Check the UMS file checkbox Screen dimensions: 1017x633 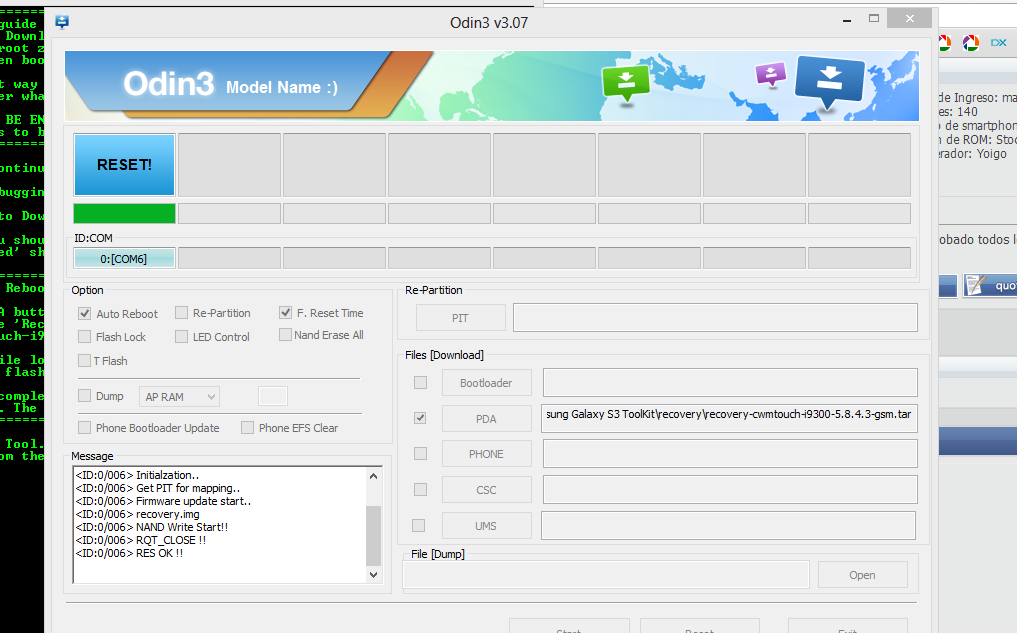tap(419, 525)
